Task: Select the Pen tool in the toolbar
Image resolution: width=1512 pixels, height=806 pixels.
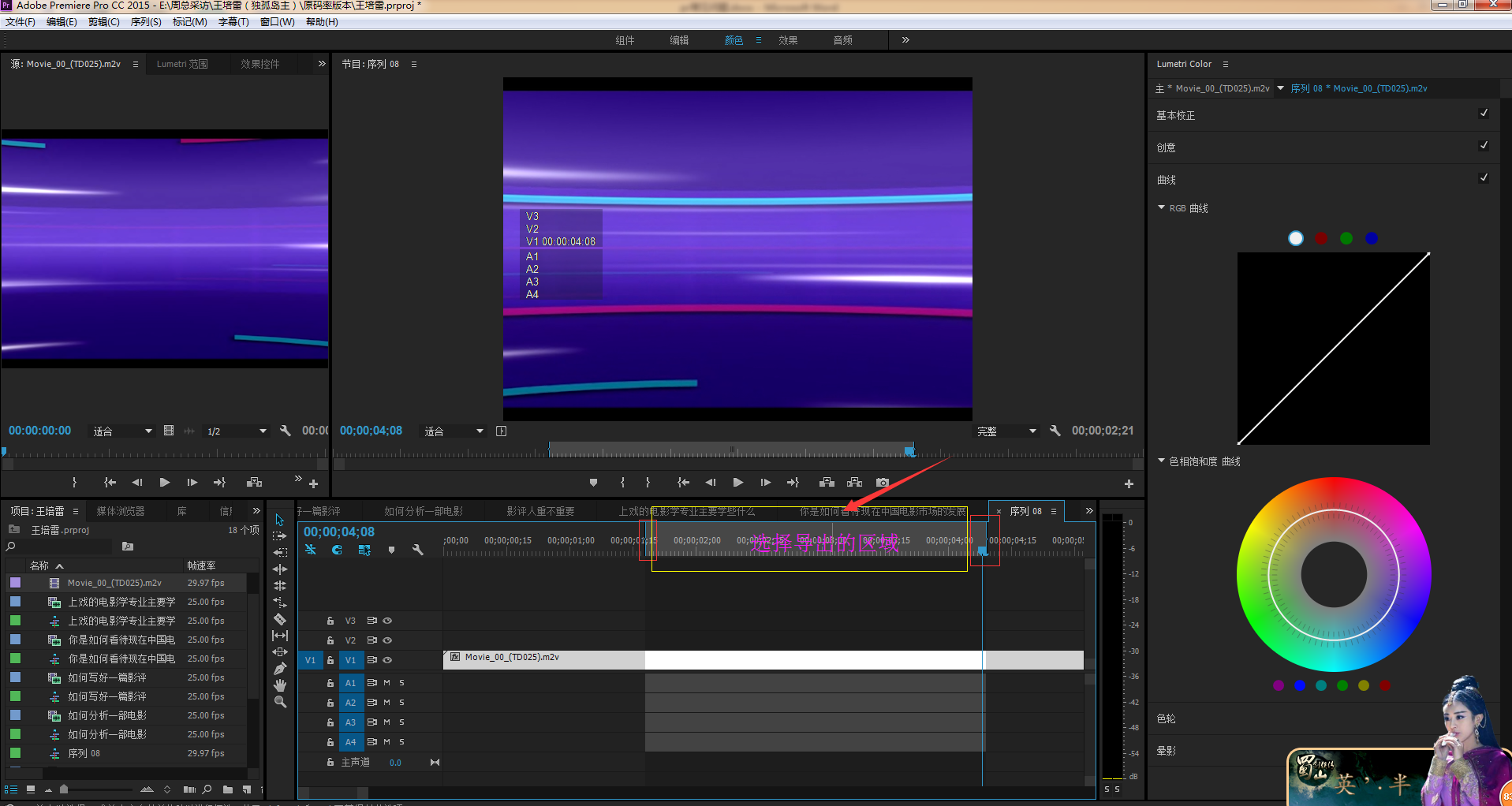Action: coord(280,669)
